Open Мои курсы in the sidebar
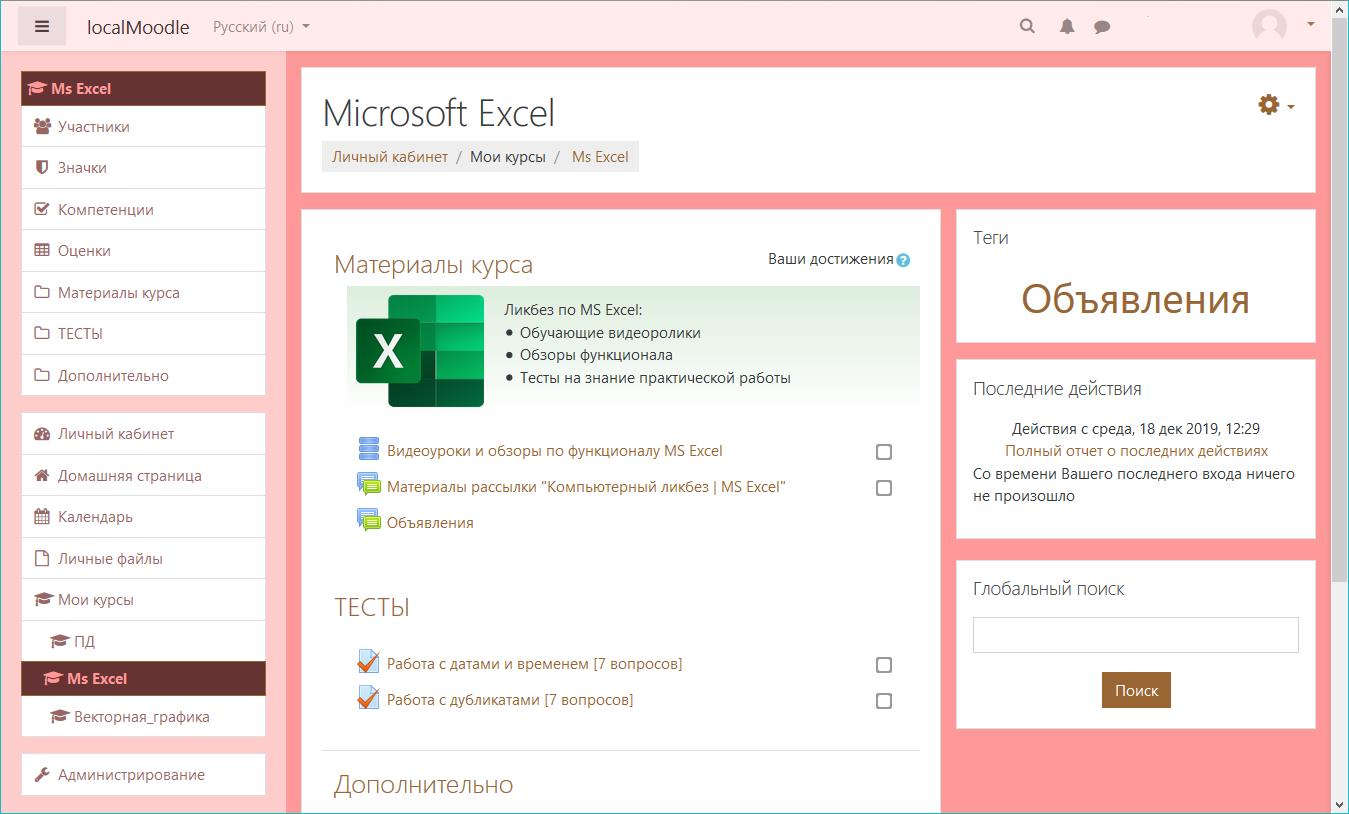The image size is (1349, 814). tap(143, 600)
